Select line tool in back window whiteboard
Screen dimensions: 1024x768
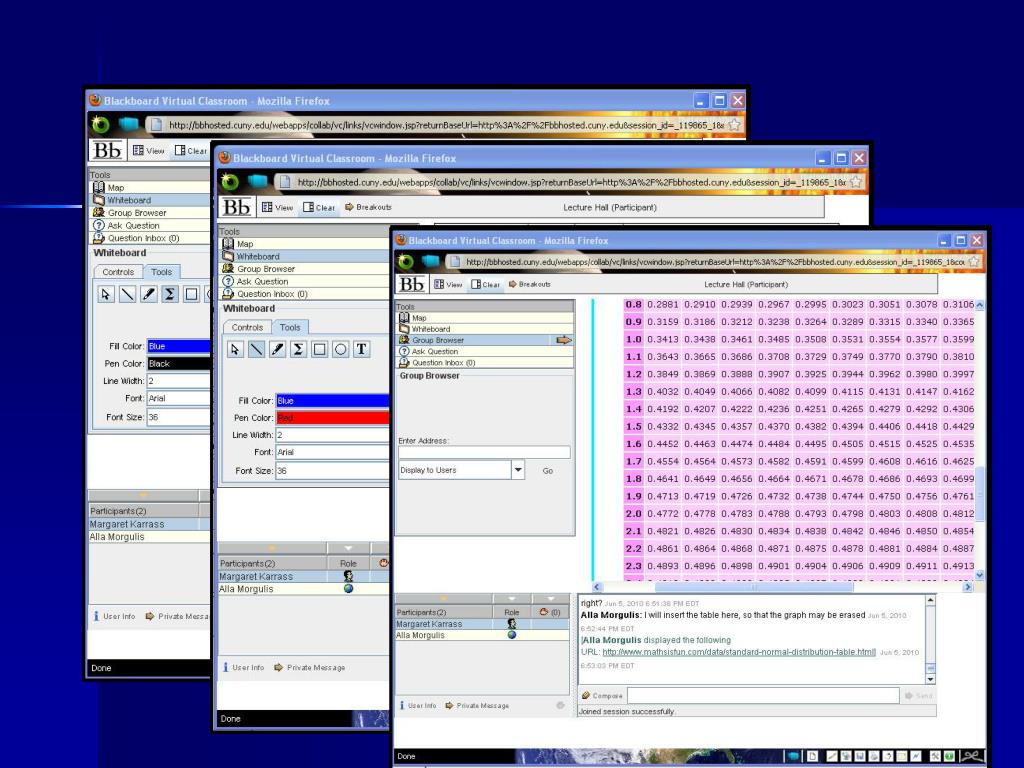(x=127, y=295)
